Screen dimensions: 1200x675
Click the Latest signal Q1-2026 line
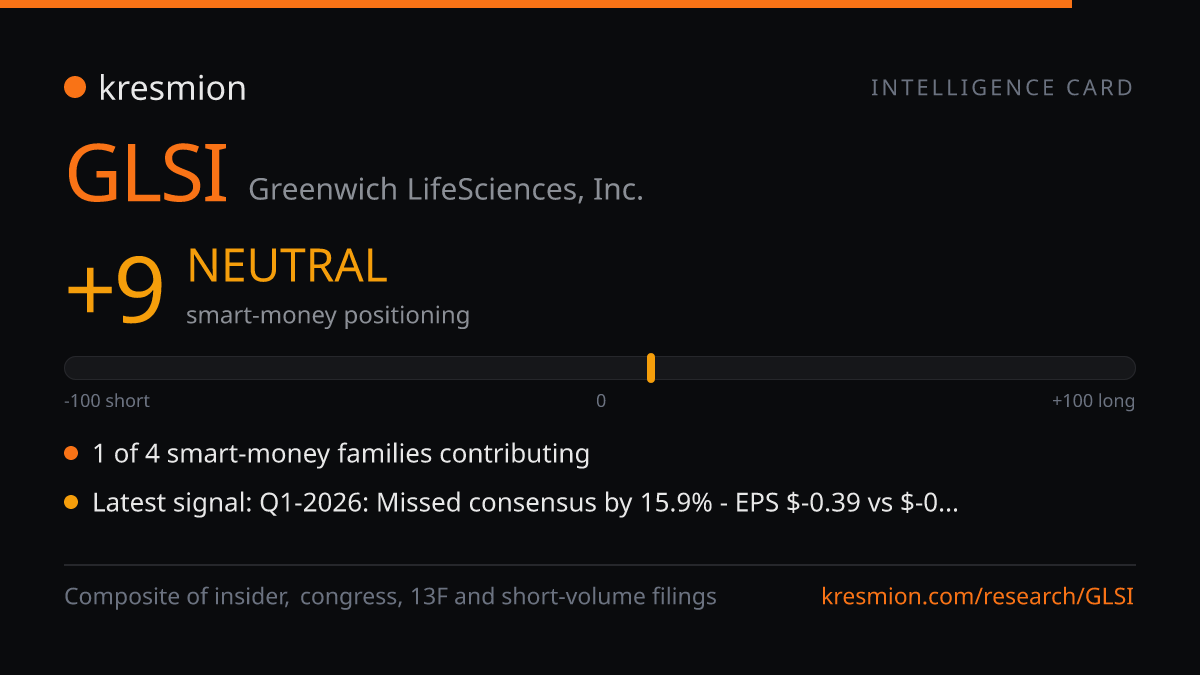[526, 503]
